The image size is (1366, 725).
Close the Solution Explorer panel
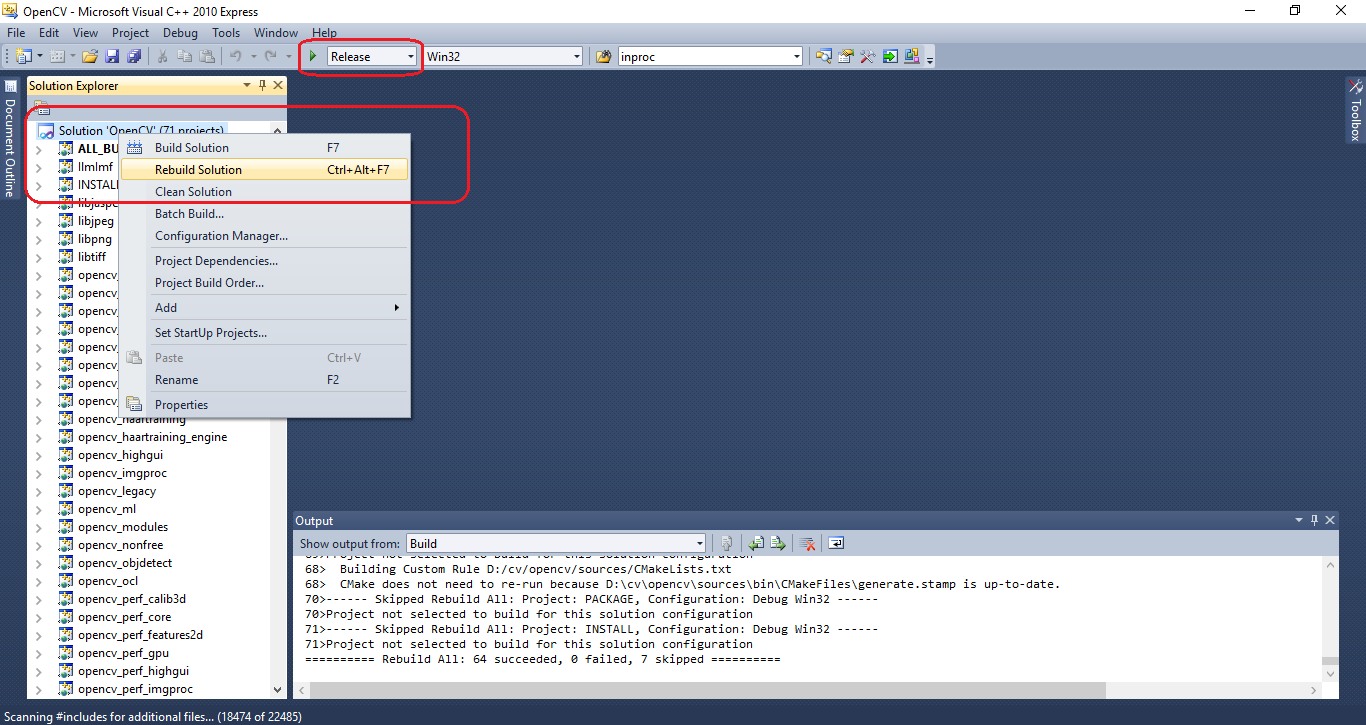click(x=278, y=86)
